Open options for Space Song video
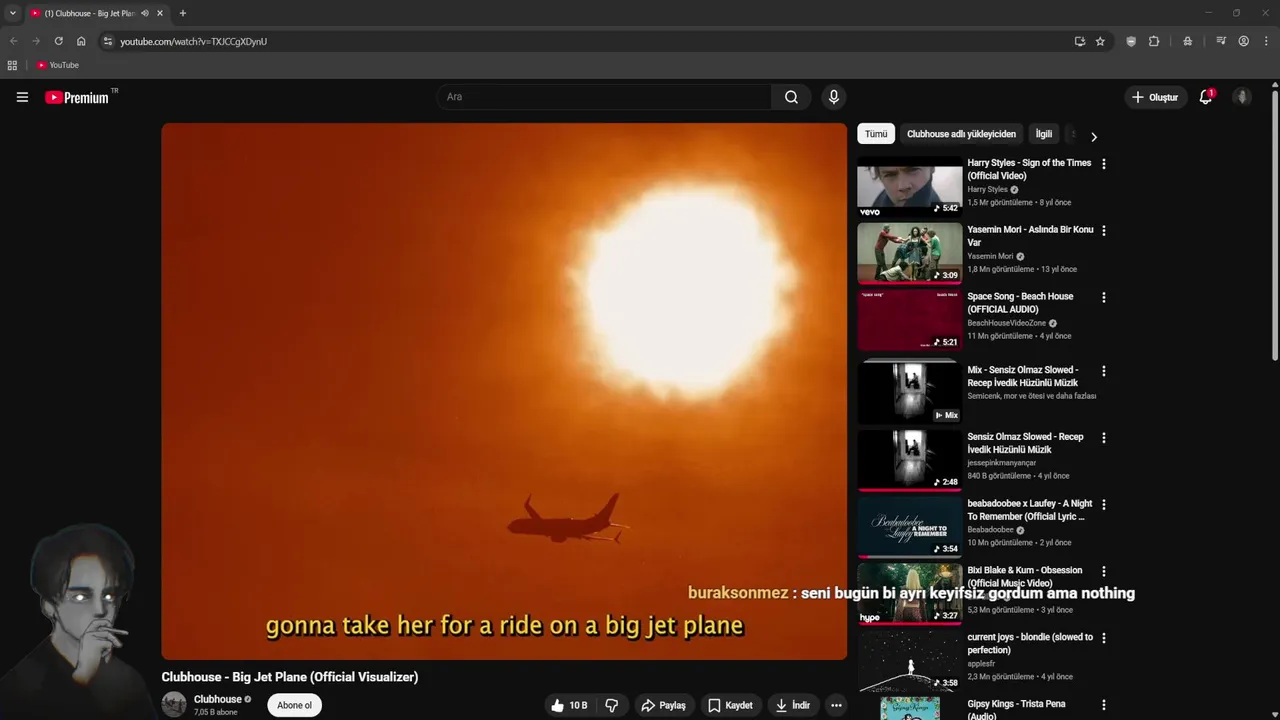The image size is (1280, 720). [x=1104, y=298]
